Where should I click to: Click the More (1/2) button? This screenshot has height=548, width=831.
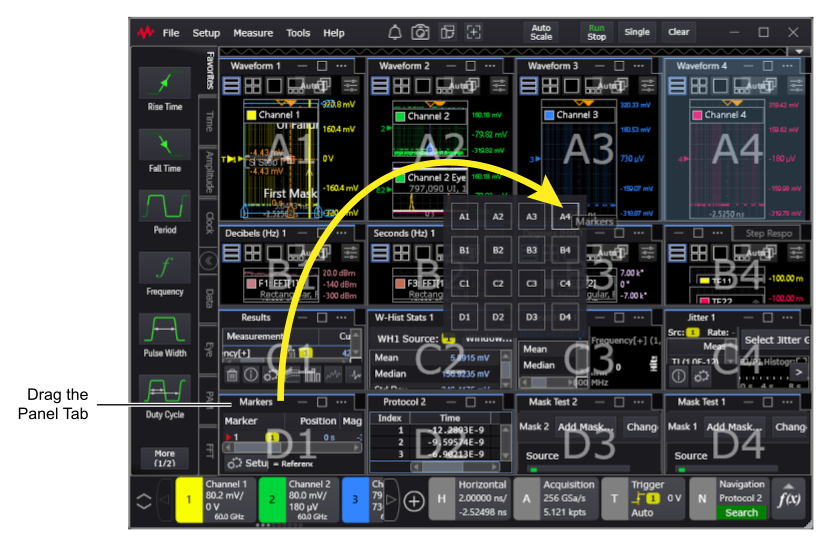point(164,460)
